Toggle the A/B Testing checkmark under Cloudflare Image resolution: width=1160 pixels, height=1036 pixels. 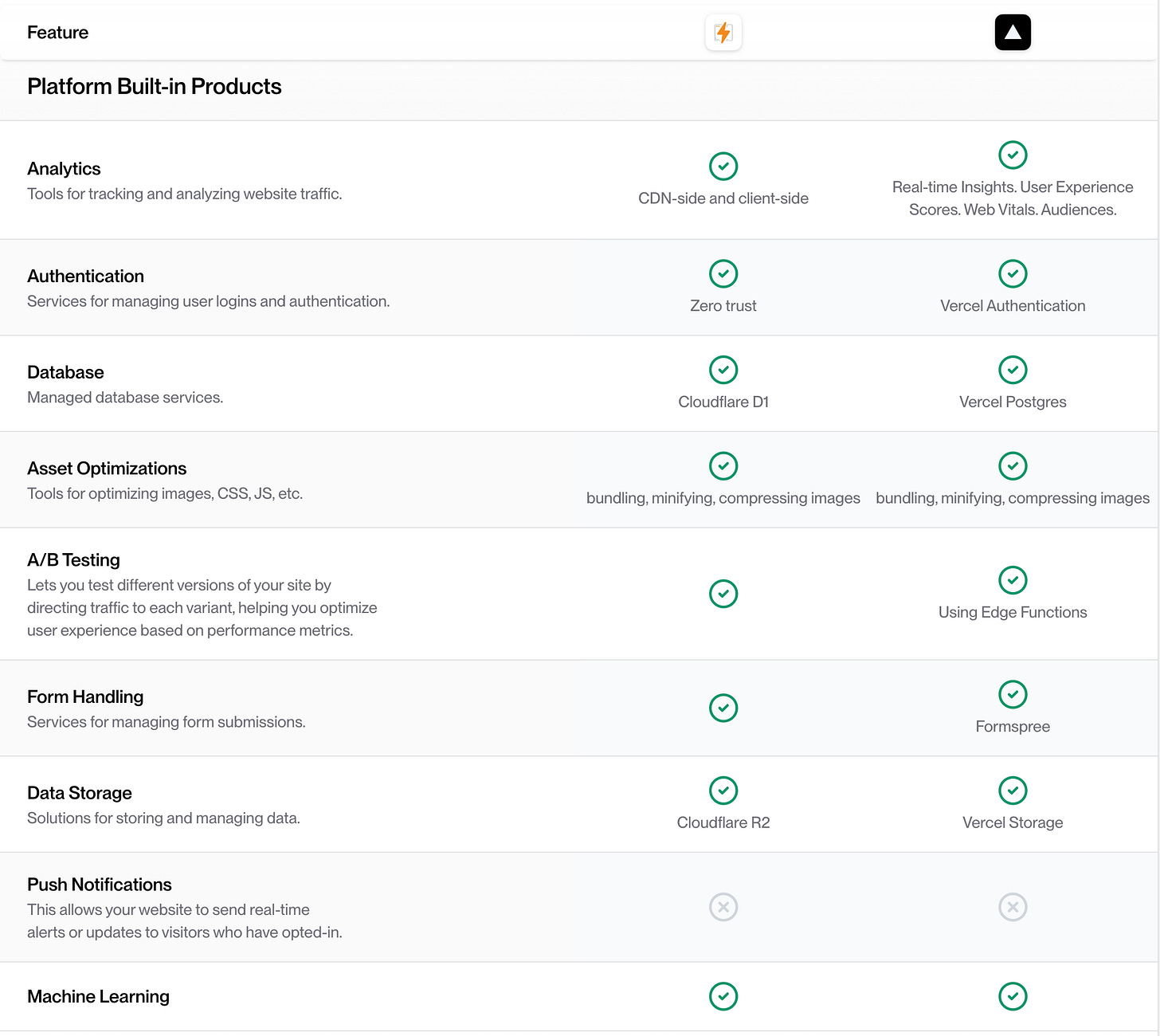[x=723, y=594]
